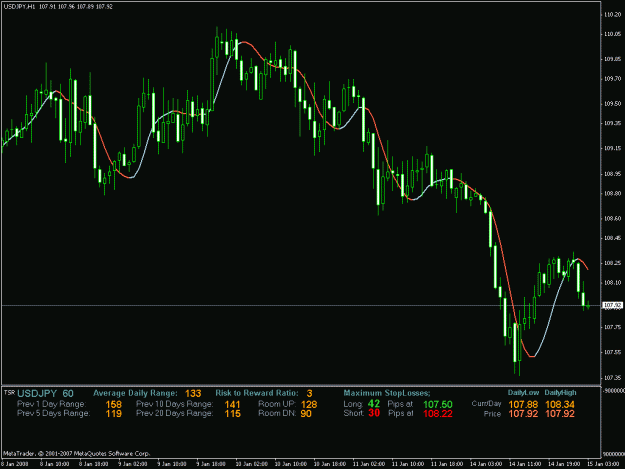Click the 107.35 price axis label
This screenshot has height=469, width=625.
[613, 377]
